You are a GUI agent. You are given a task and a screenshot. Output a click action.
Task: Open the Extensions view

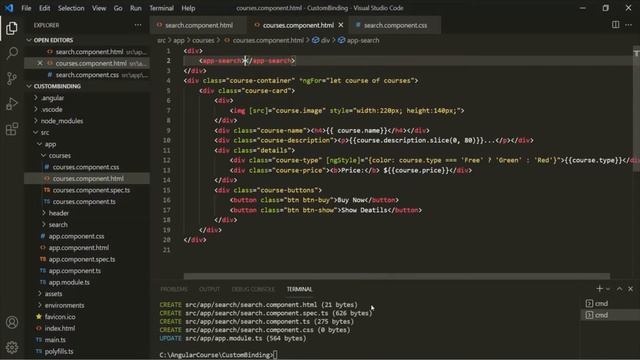click(x=12, y=129)
